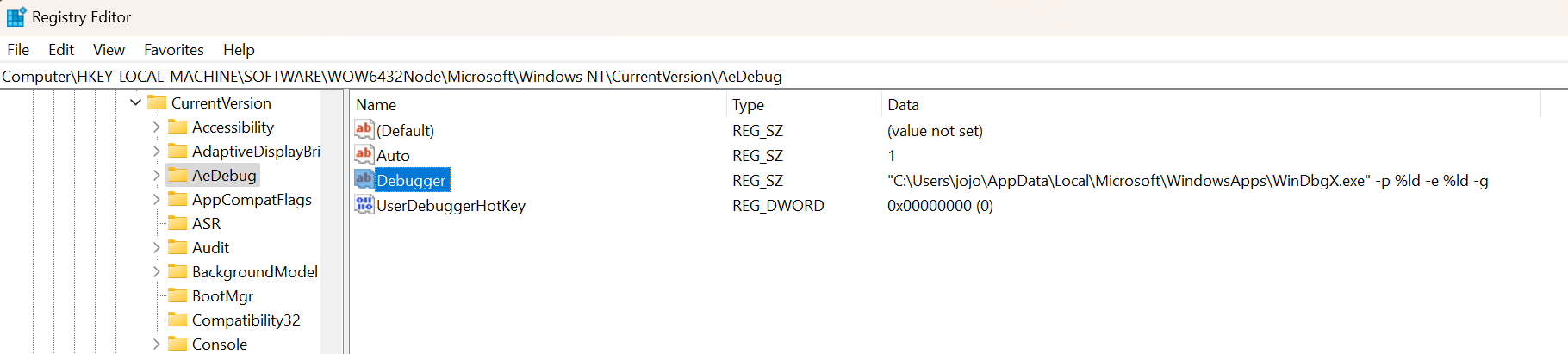
Task: Sort values by the Type column header
Action: (x=804, y=104)
